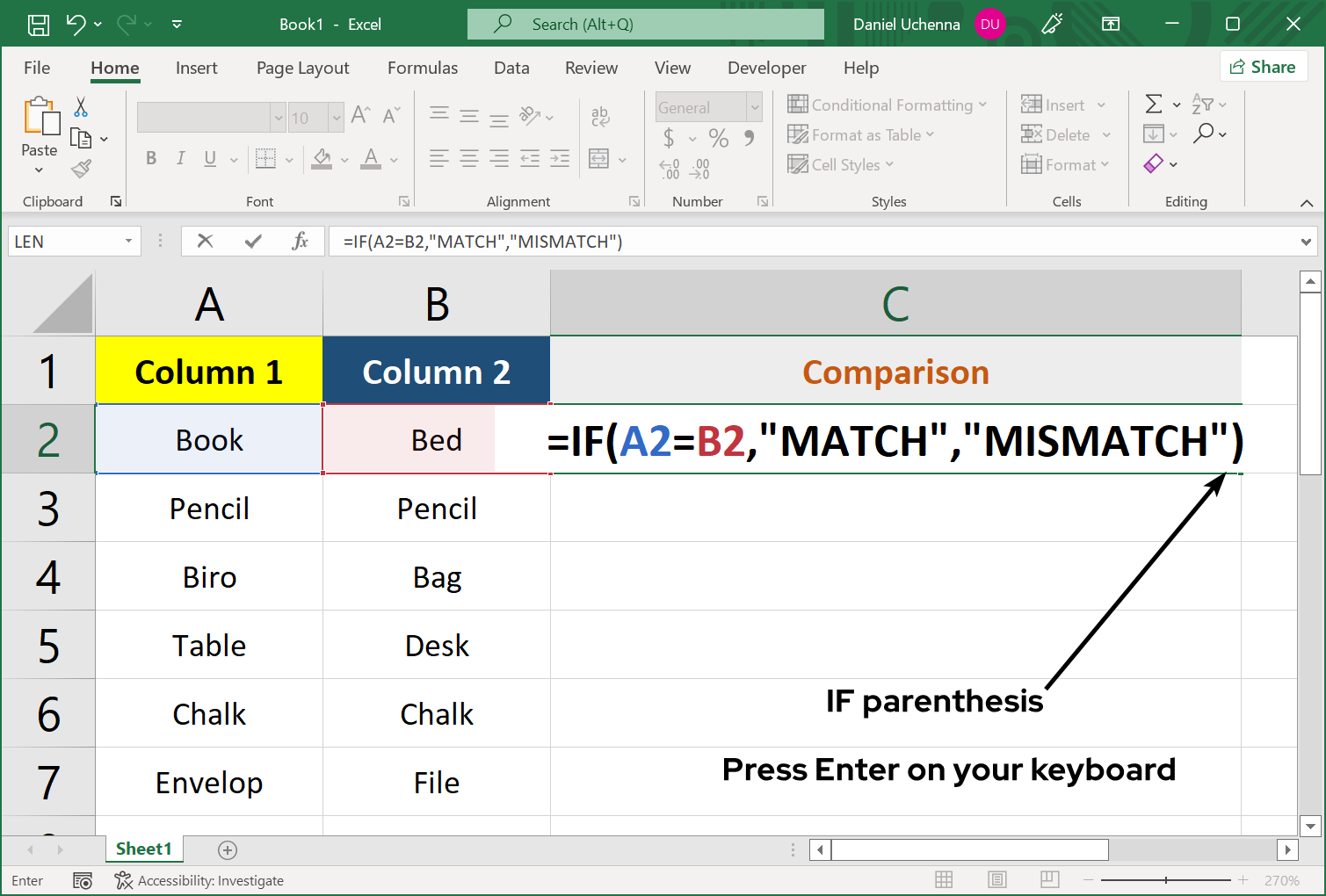Click the Undo arrow icon
Screen dimensions: 1326x896
point(76,25)
